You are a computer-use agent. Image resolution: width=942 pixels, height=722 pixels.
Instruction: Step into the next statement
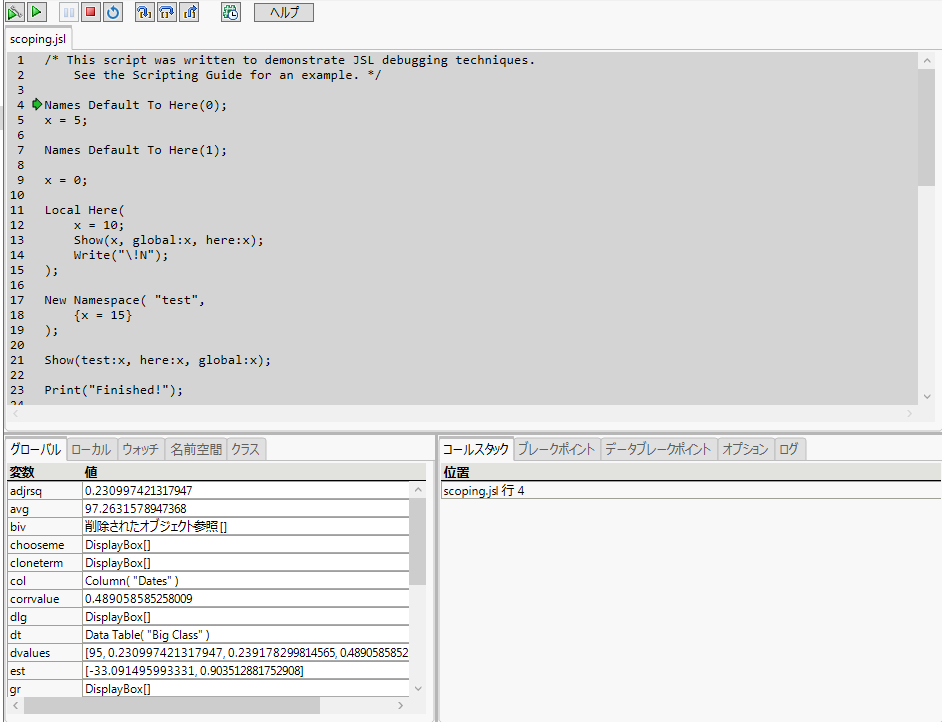(145, 12)
